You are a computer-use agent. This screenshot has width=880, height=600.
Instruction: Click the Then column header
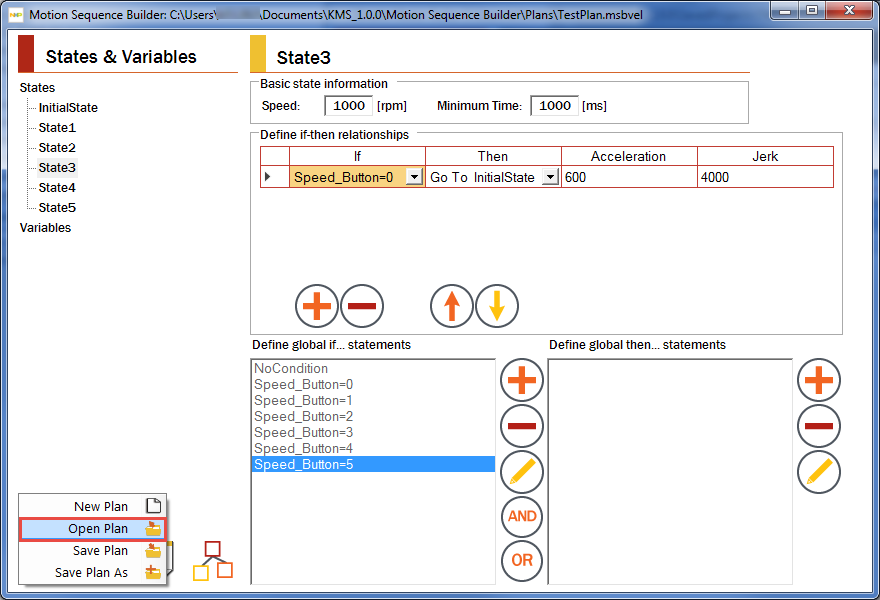point(493,156)
